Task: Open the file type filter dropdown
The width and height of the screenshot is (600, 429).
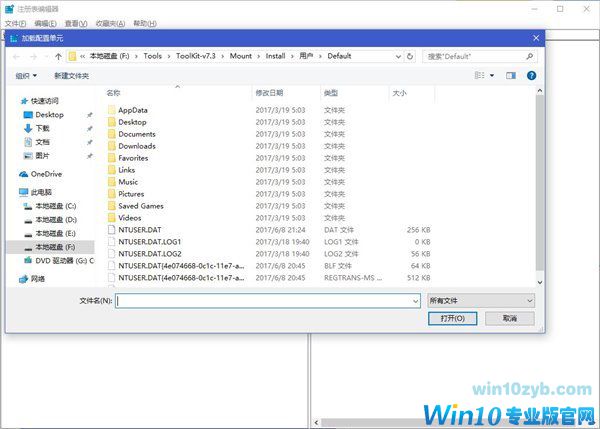Action: pyautogui.click(x=481, y=300)
